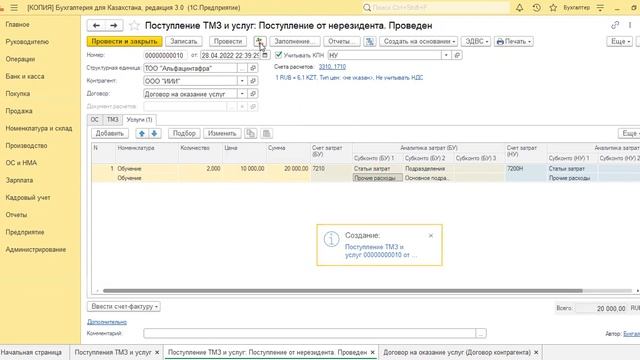Open the Дополнительно link

click(x=107, y=322)
